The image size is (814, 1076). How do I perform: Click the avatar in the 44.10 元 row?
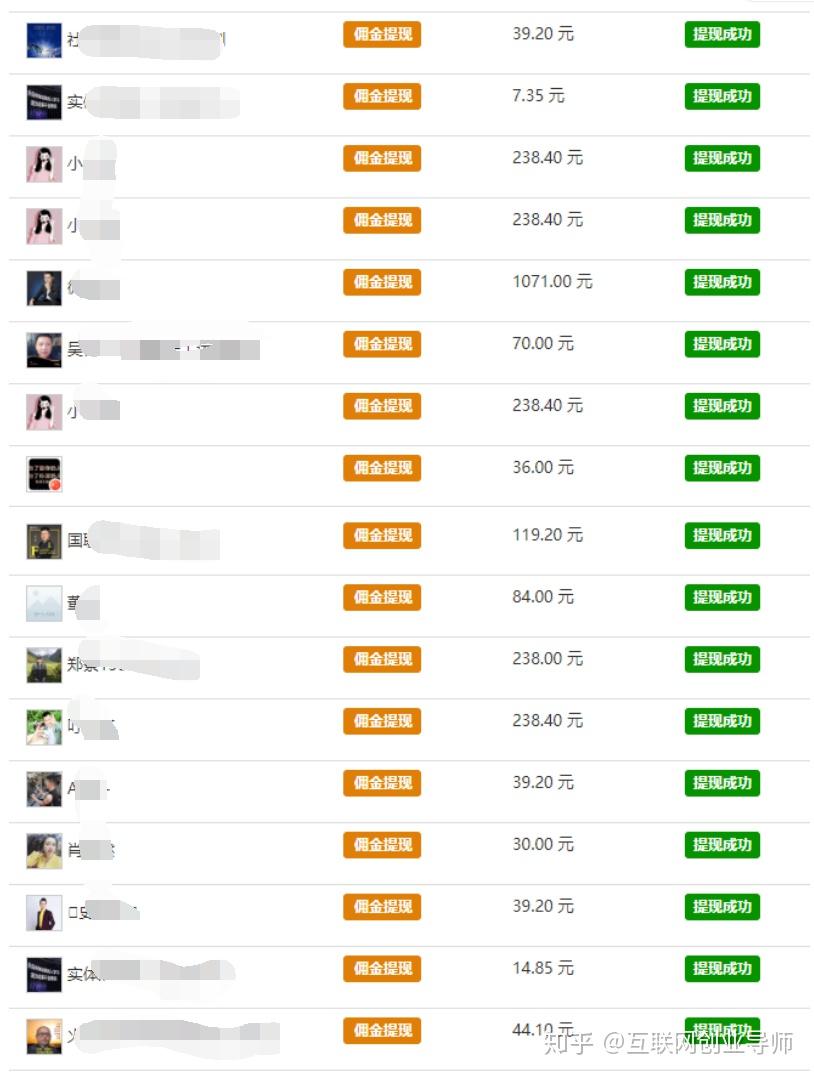(44, 1036)
